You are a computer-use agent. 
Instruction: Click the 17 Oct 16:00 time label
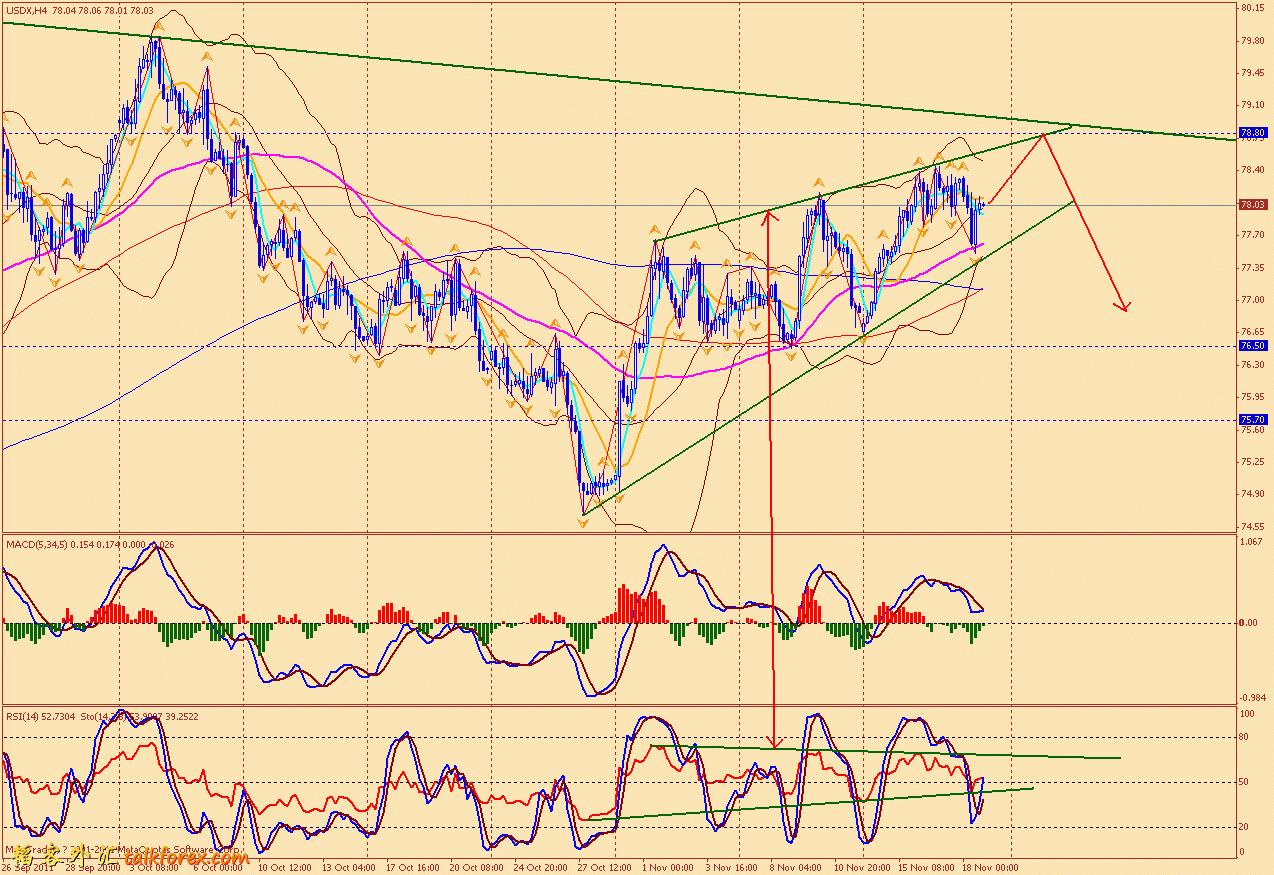411,868
